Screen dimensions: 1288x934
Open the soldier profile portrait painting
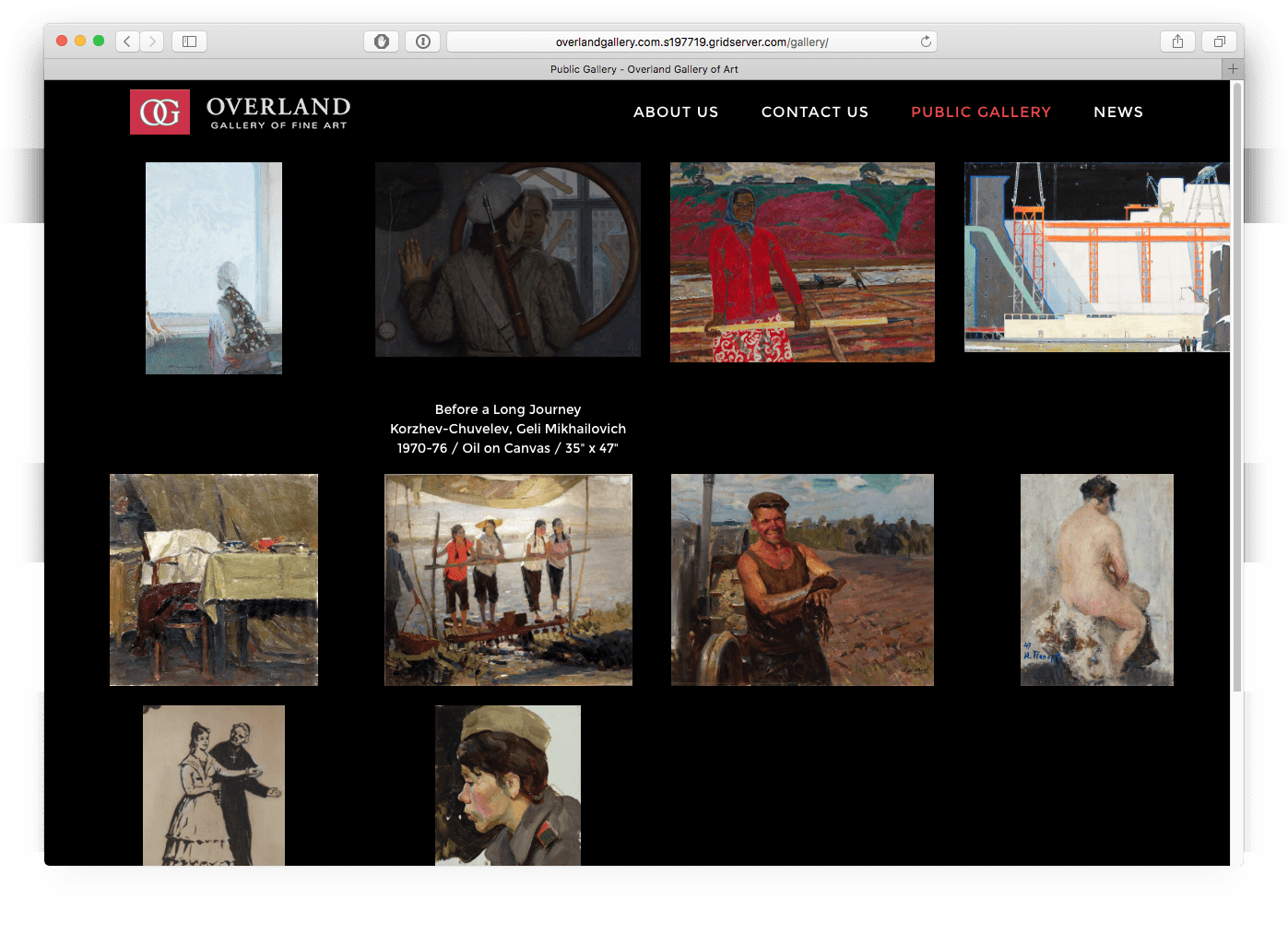(x=508, y=786)
